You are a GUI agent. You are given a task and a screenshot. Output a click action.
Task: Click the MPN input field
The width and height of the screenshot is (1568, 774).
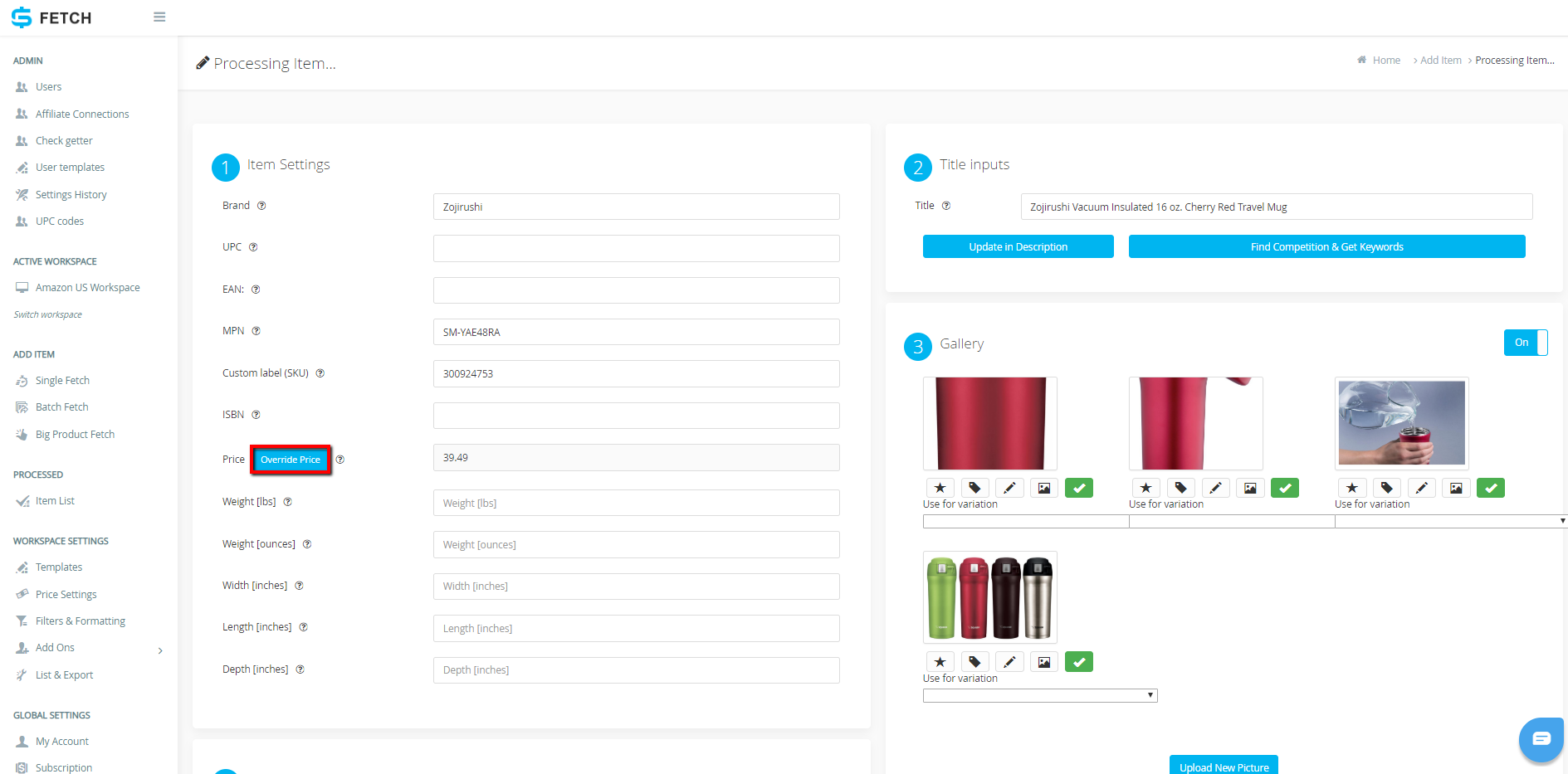click(636, 332)
